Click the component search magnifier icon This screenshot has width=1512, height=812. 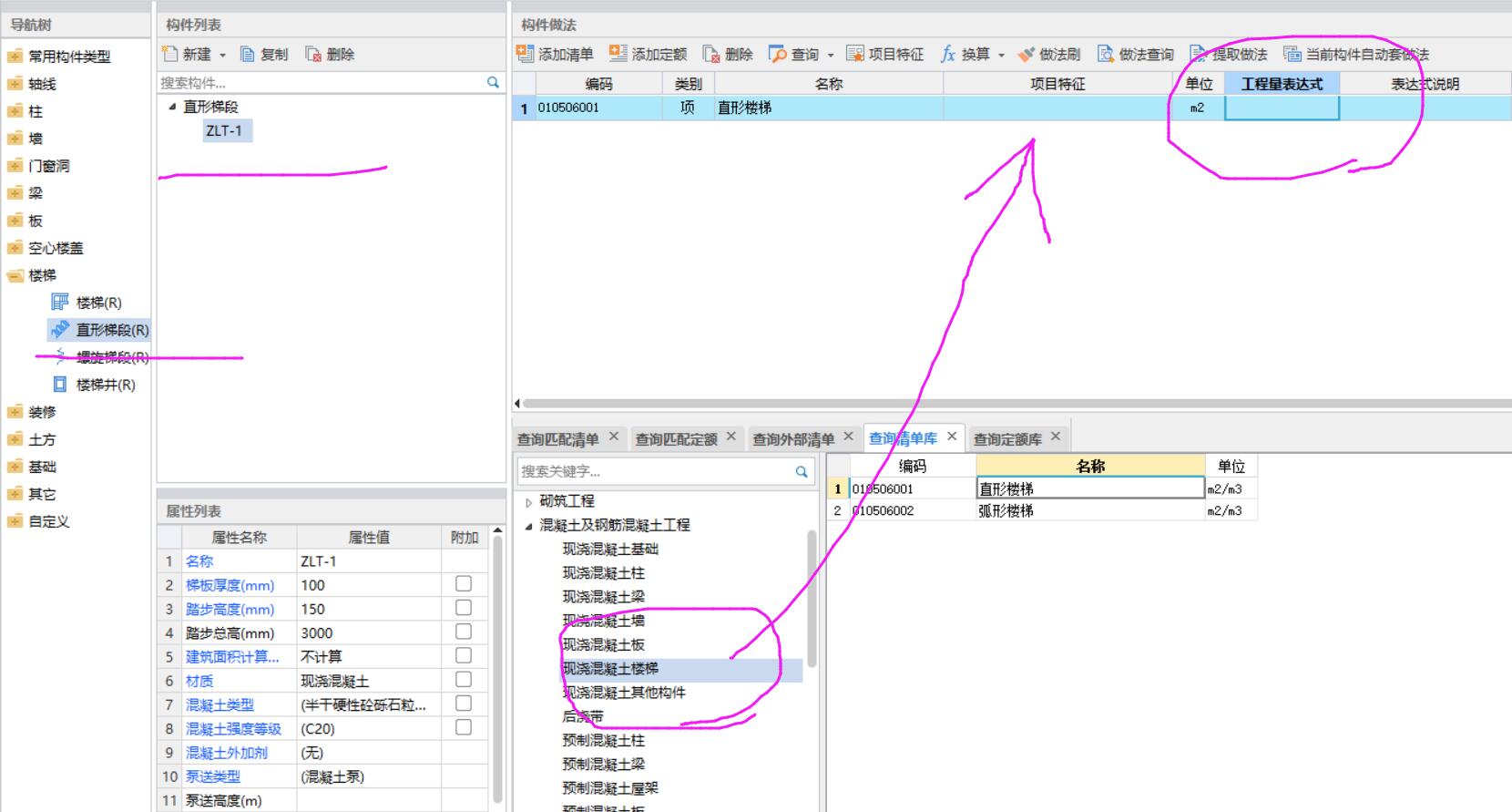(493, 82)
